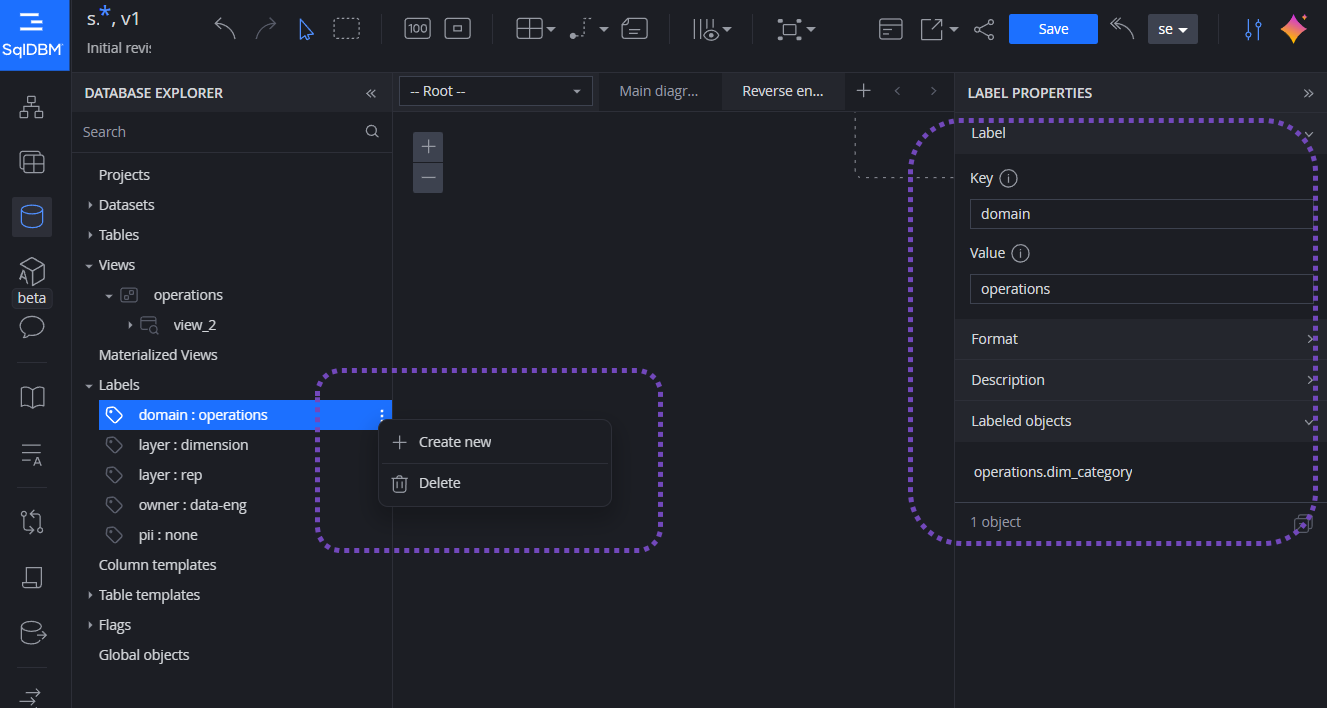The width and height of the screenshot is (1327, 708).
Task: Collapse the operations view group
Action: [x=110, y=295]
